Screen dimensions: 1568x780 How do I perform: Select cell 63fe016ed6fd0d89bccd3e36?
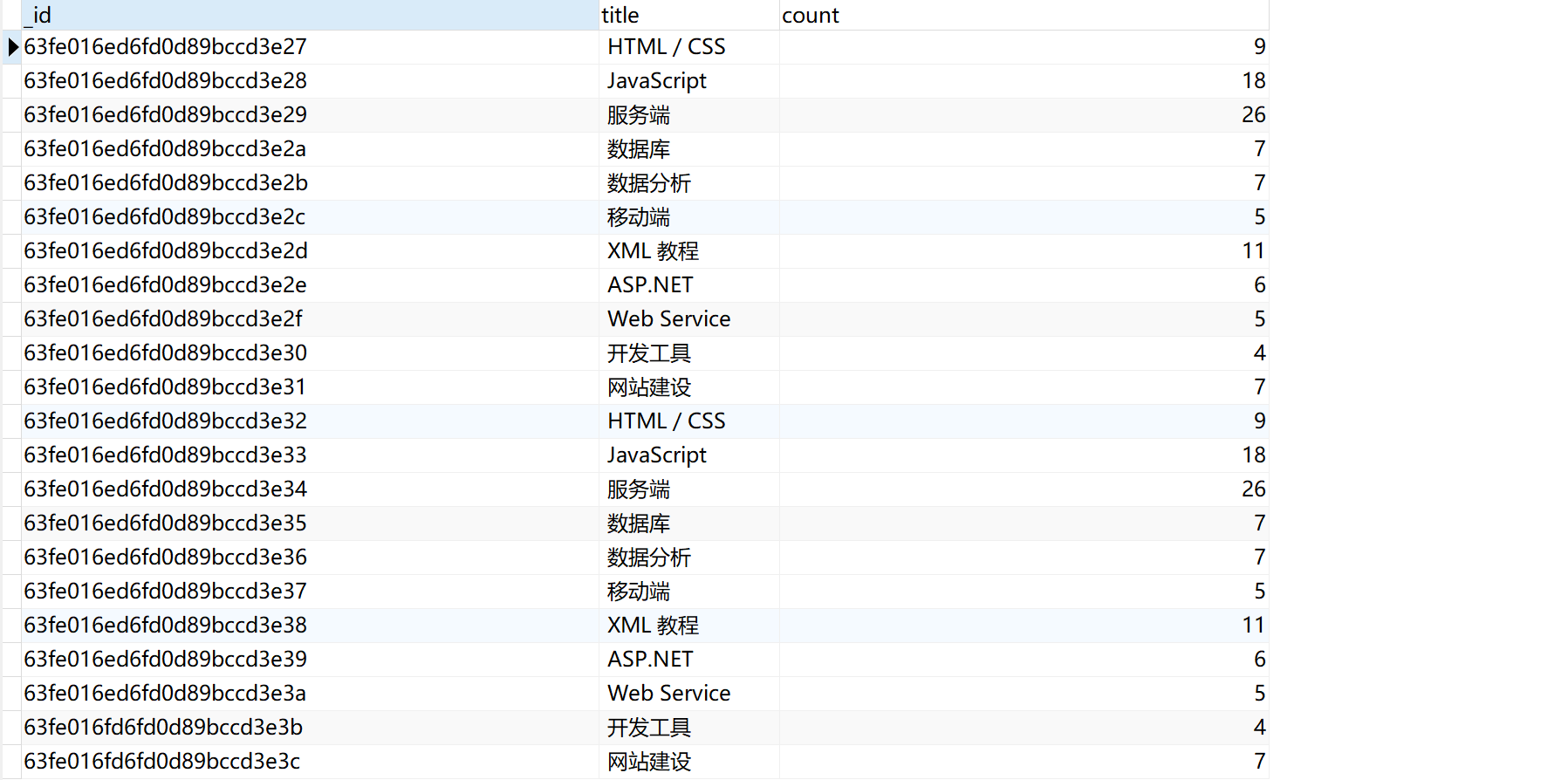310,558
